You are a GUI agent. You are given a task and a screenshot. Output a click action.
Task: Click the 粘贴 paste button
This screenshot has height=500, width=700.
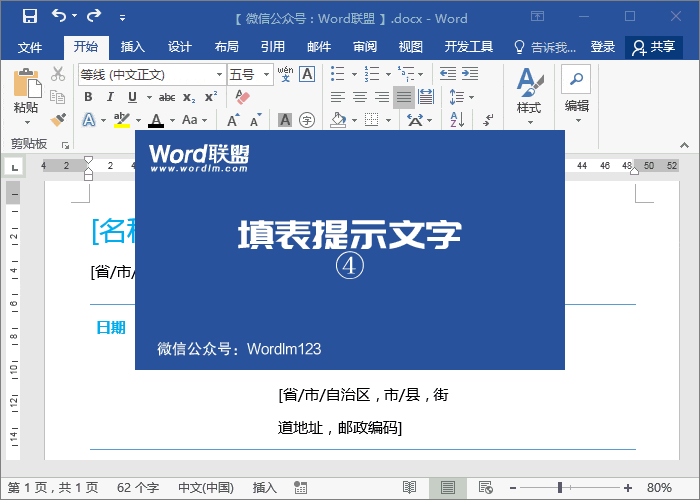click(x=26, y=95)
